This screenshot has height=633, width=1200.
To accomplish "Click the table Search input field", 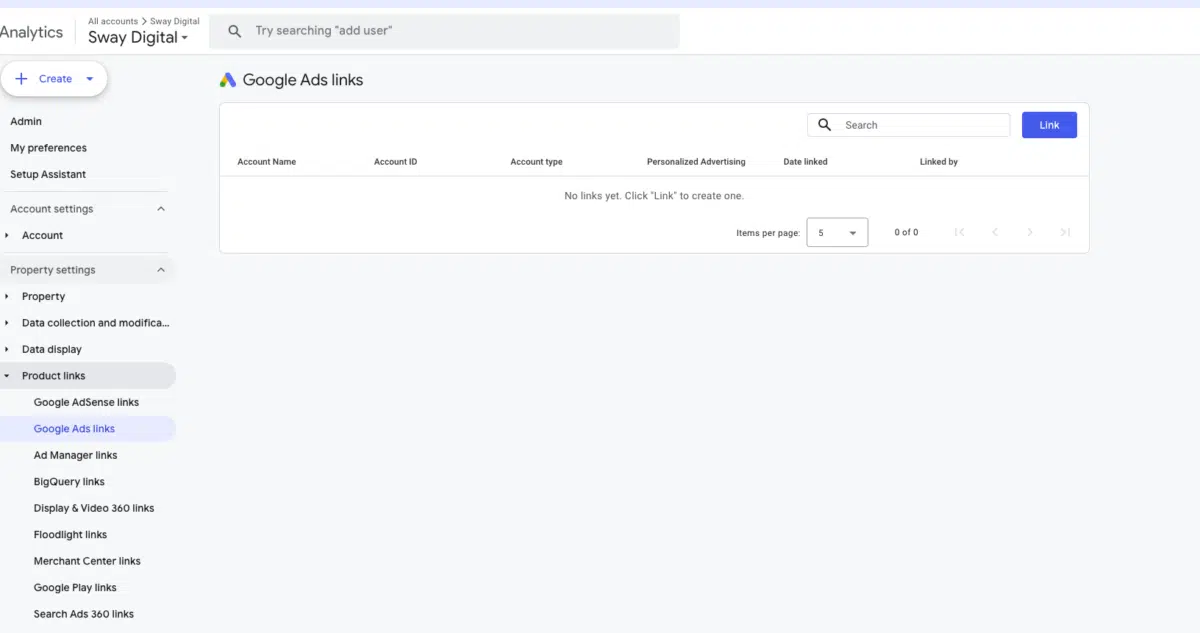I will [908, 125].
